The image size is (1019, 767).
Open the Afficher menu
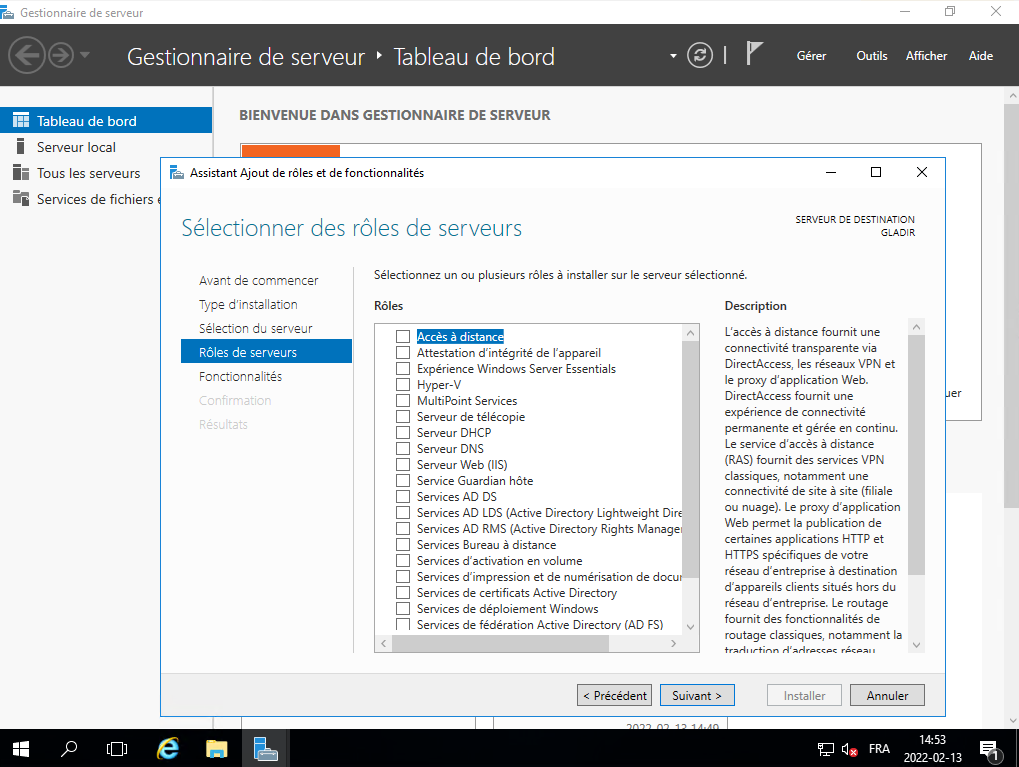click(x=926, y=56)
